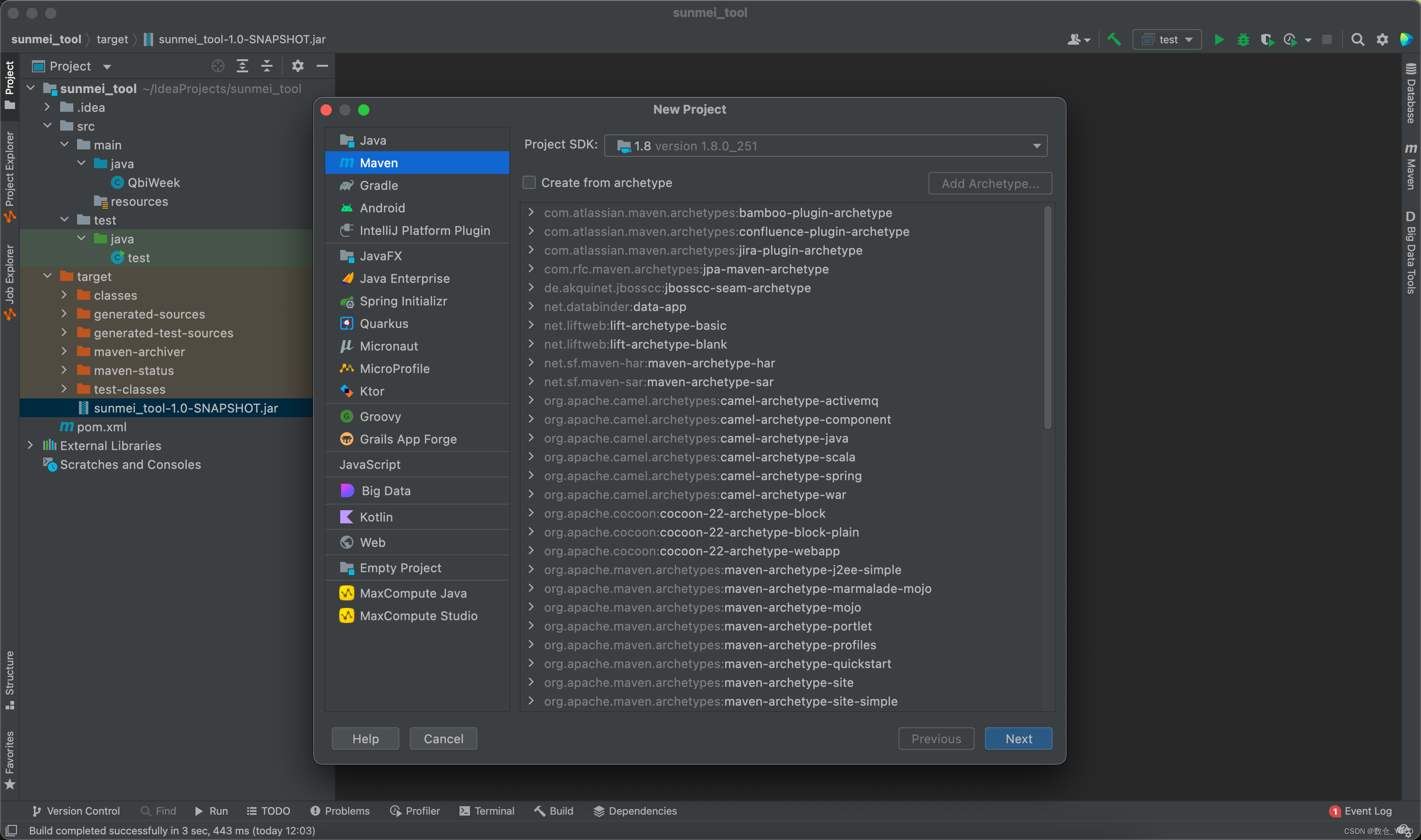This screenshot has height=840, width=1421.
Task: Select Spring Initializr project type
Action: point(403,301)
